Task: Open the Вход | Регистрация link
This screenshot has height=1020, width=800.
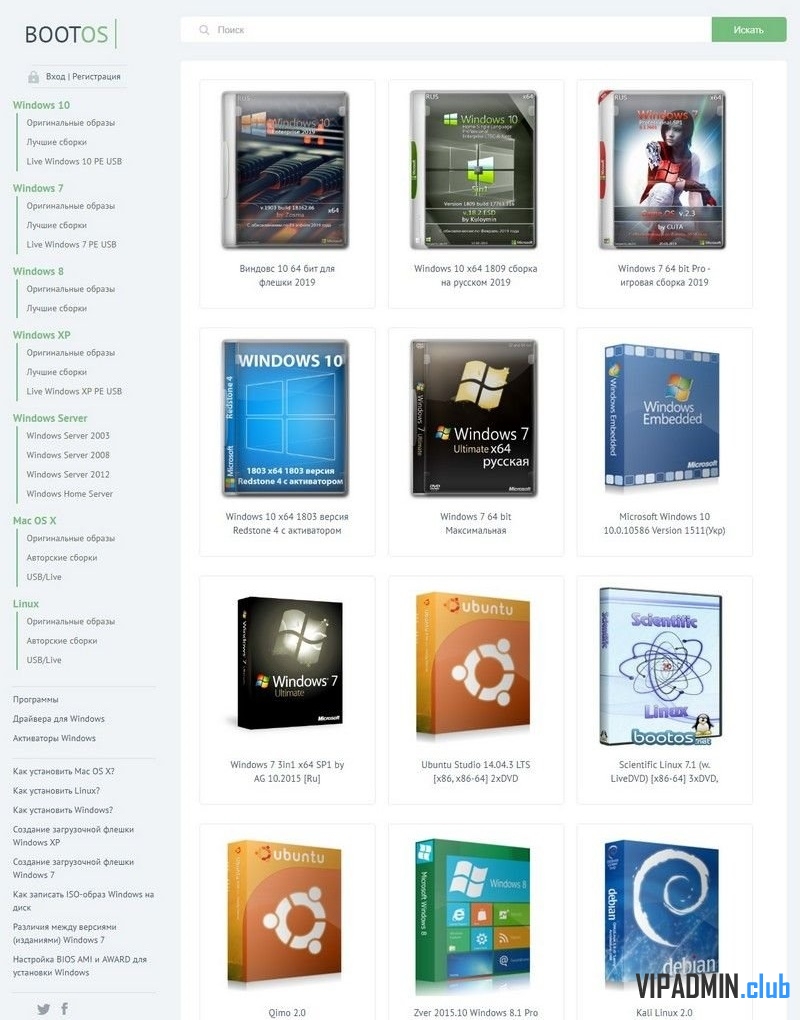Action: point(83,77)
